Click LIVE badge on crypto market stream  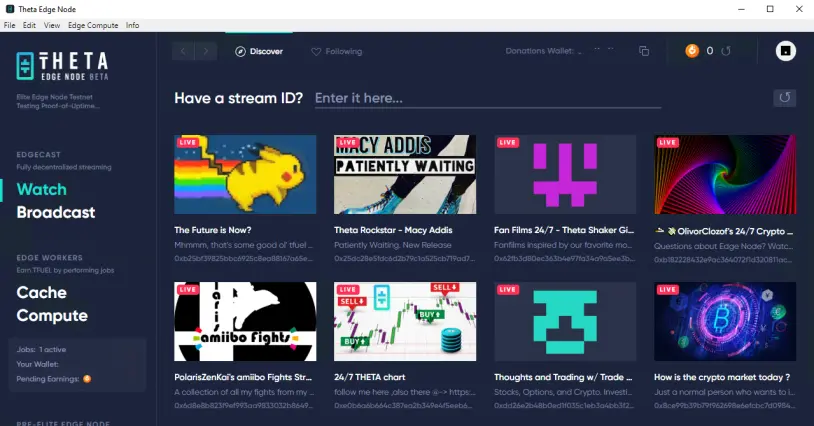click(x=667, y=290)
